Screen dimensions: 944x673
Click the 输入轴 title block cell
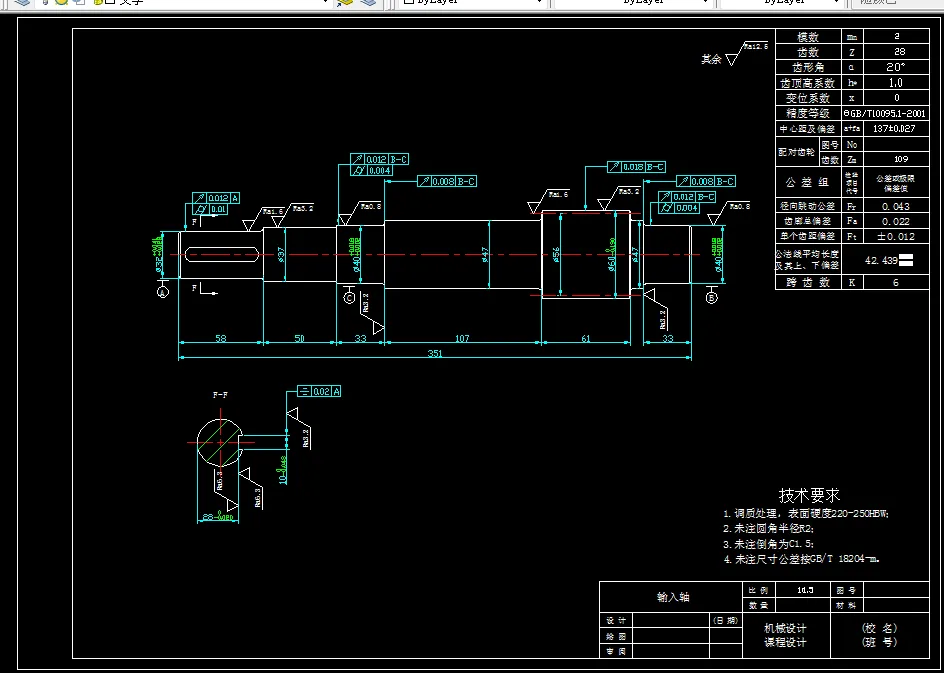672,597
